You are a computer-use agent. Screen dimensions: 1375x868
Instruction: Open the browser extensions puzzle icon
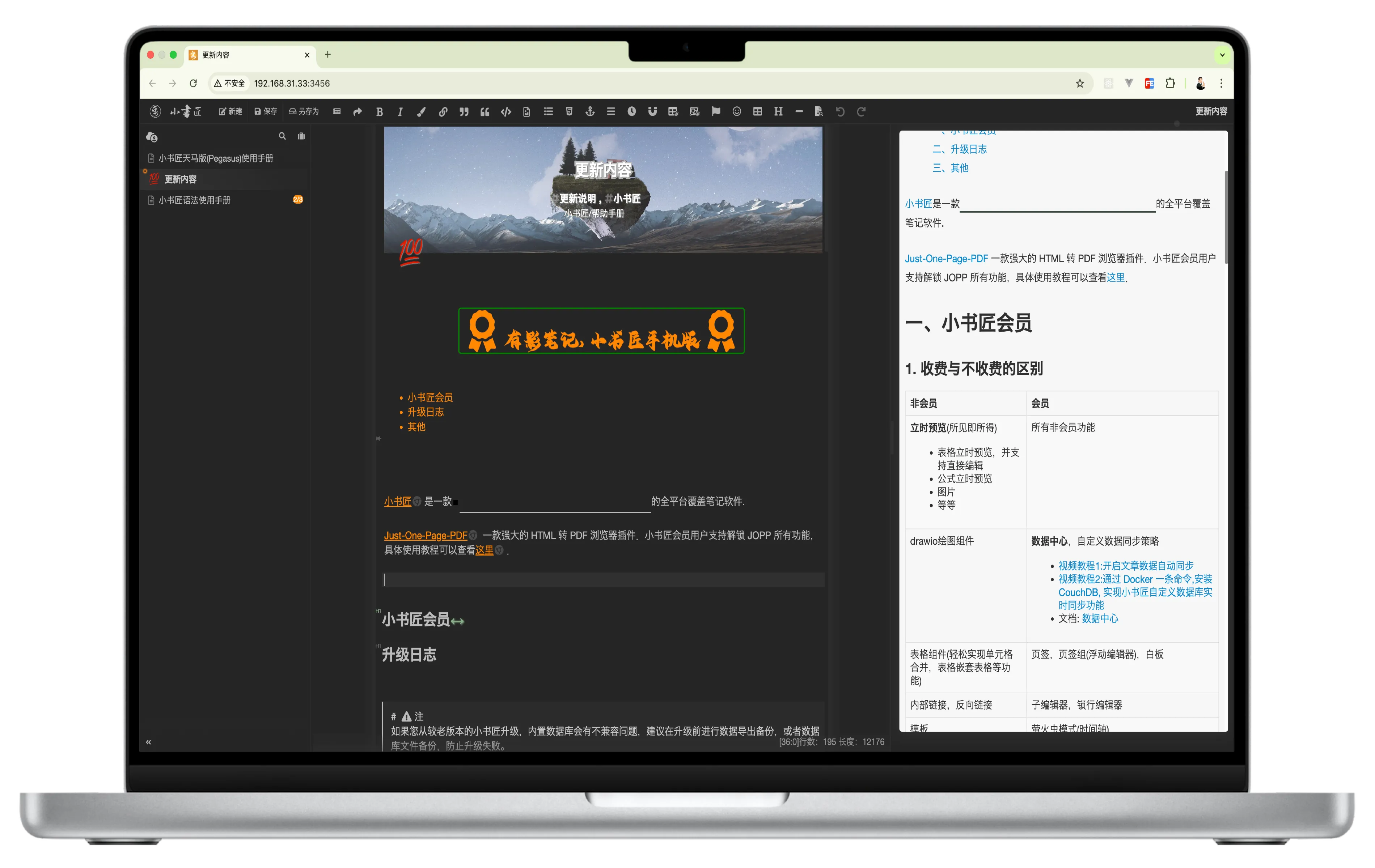(x=1170, y=83)
